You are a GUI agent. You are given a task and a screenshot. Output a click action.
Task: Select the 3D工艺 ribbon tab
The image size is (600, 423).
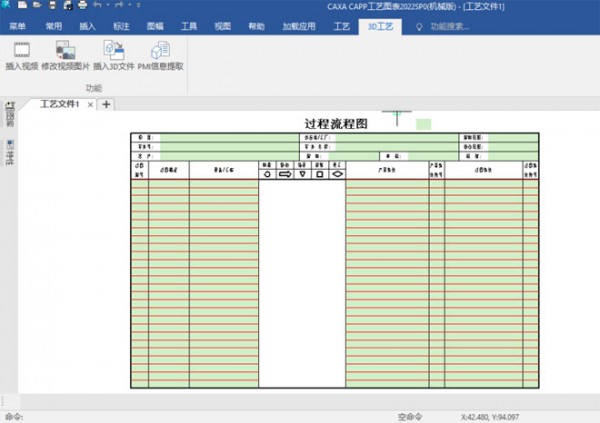(x=380, y=26)
